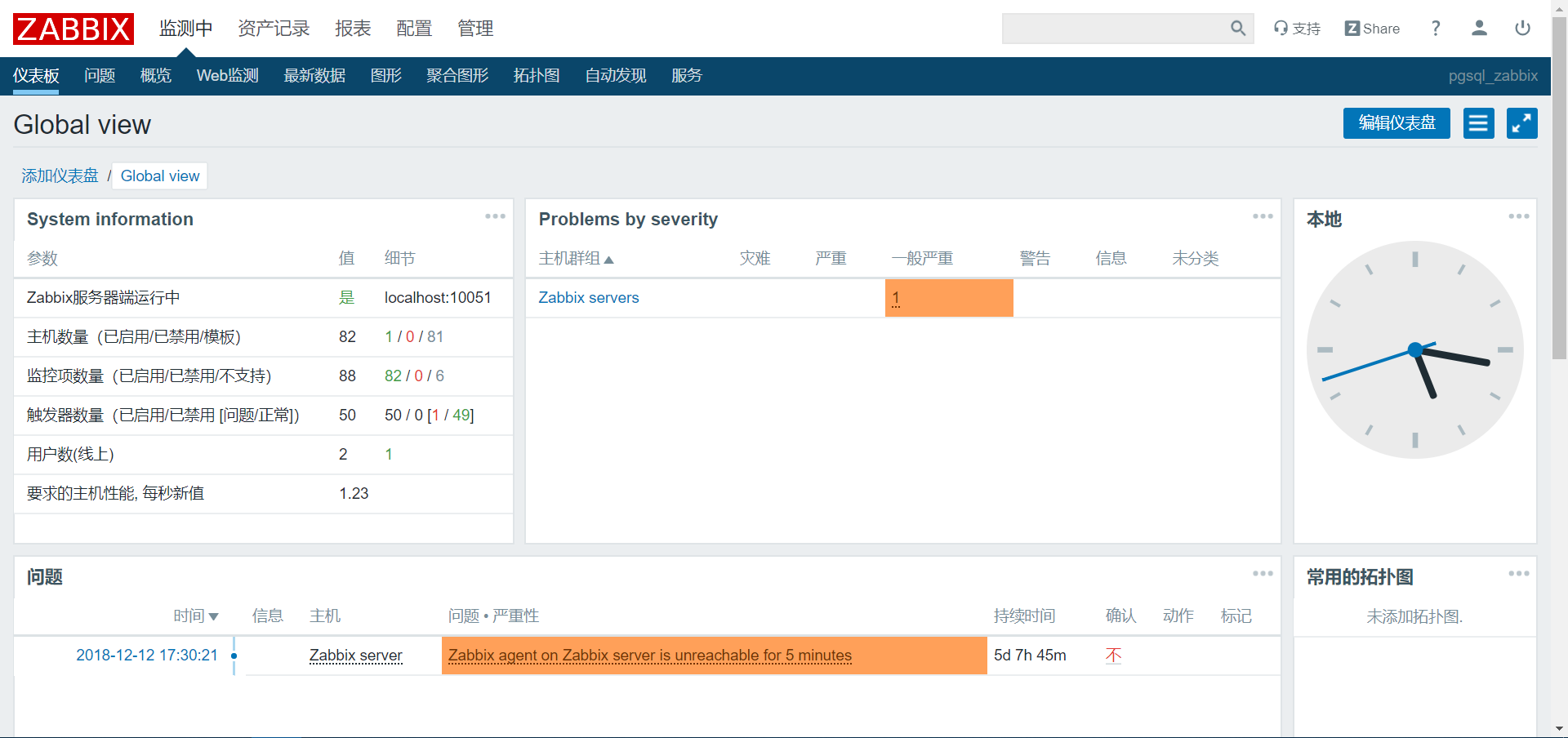Click the 1.23 performance value

(x=354, y=494)
